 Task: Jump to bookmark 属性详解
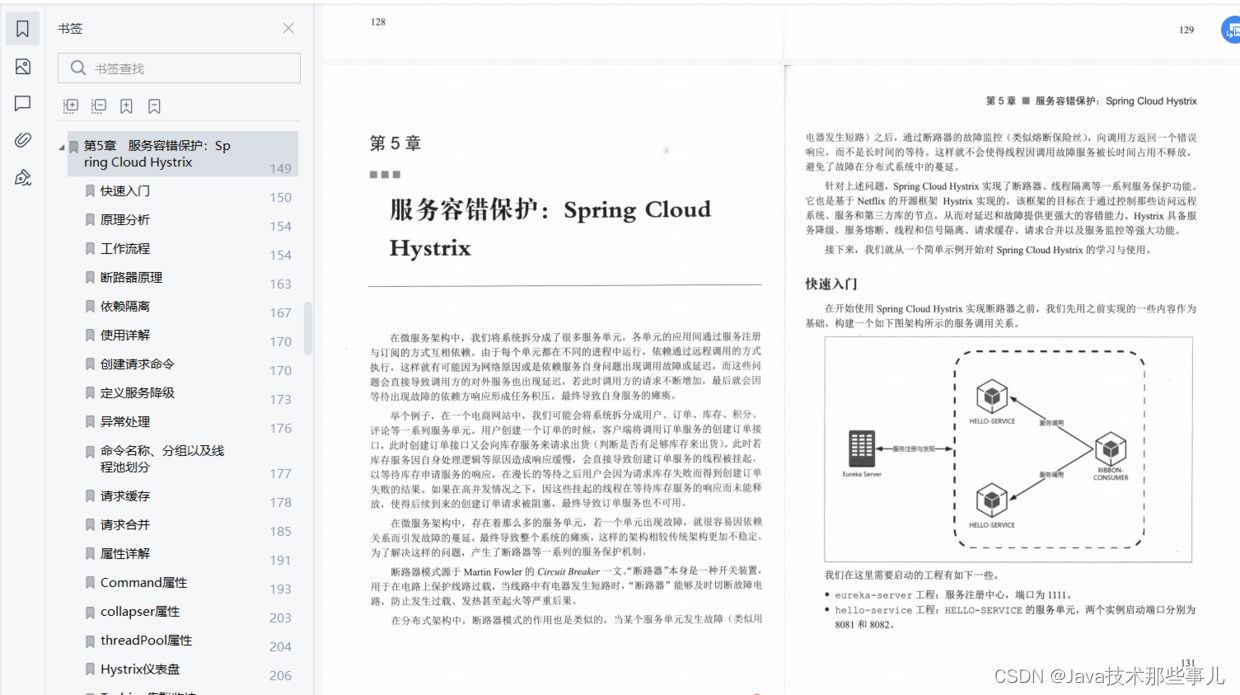click(125, 553)
